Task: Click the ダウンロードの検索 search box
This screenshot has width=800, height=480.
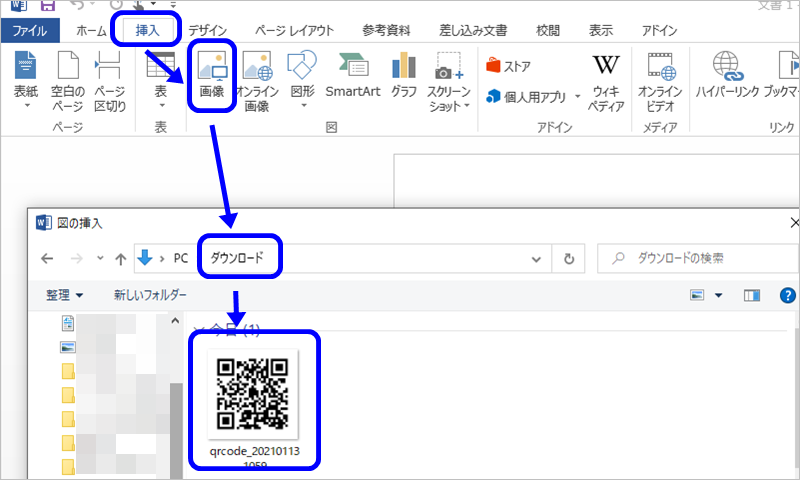Action: pyautogui.click(x=699, y=259)
